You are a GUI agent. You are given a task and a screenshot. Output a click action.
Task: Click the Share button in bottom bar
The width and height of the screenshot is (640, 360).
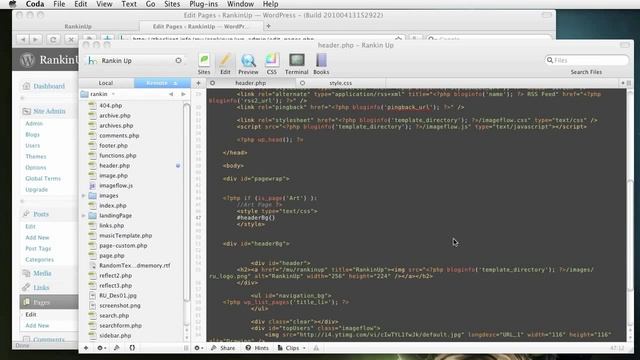click(x=223, y=348)
